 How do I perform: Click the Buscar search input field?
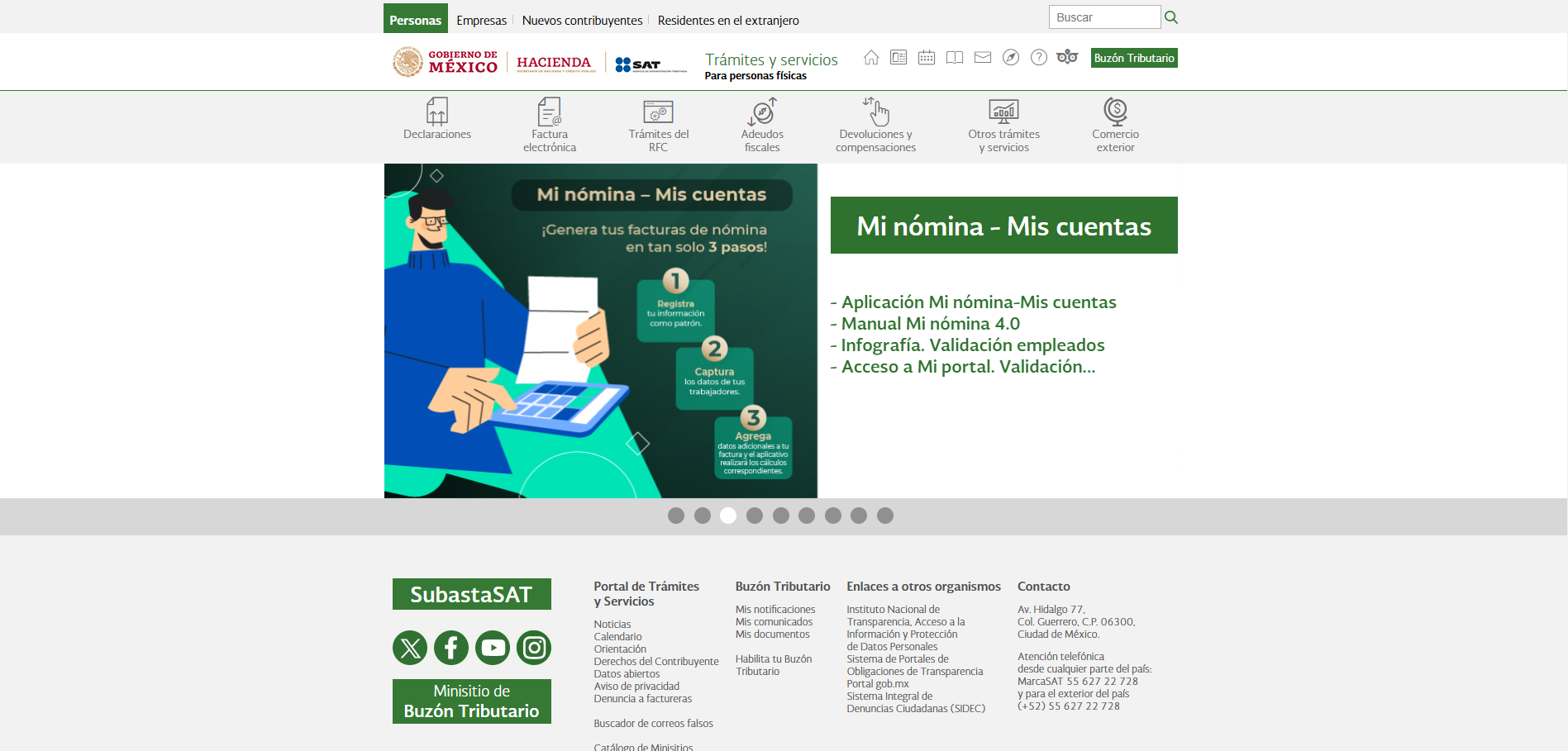click(x=1104, y=17)
